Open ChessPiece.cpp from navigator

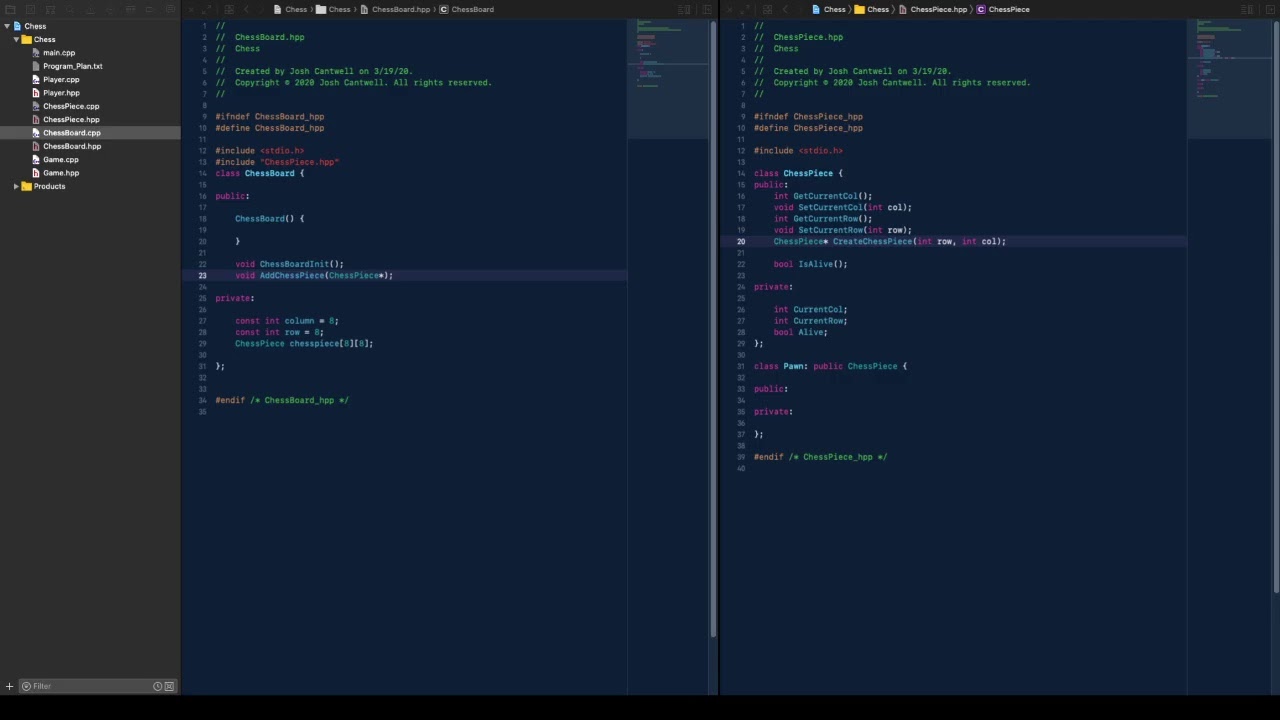pos(71,106)
